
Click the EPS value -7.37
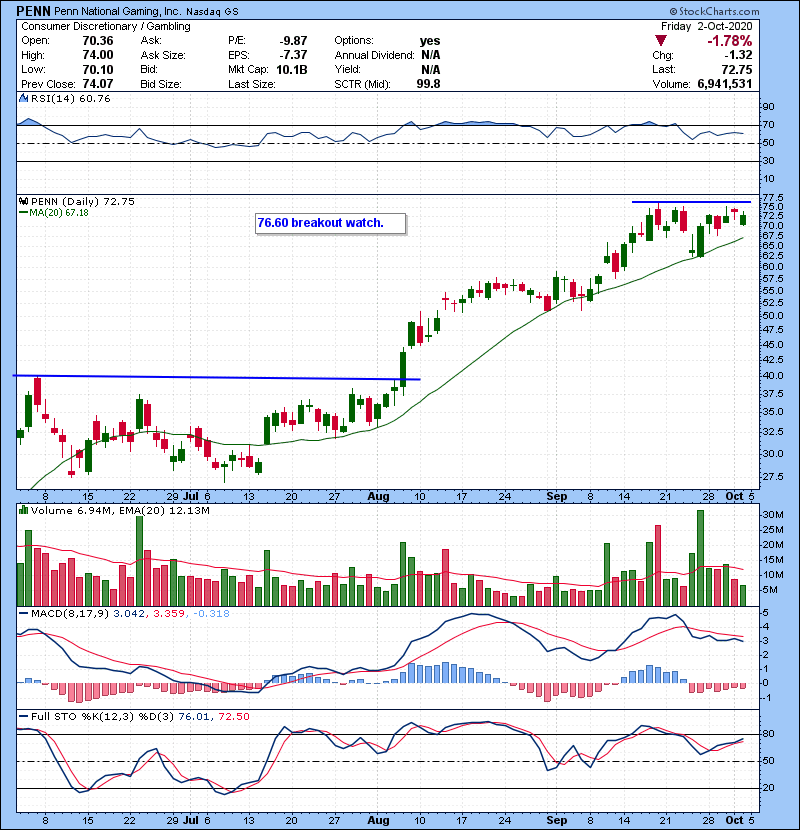(x=293, y=55)
